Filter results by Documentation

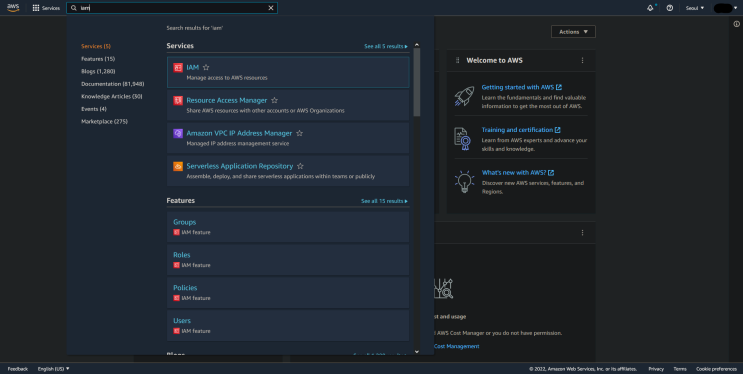tap(112, 84)
